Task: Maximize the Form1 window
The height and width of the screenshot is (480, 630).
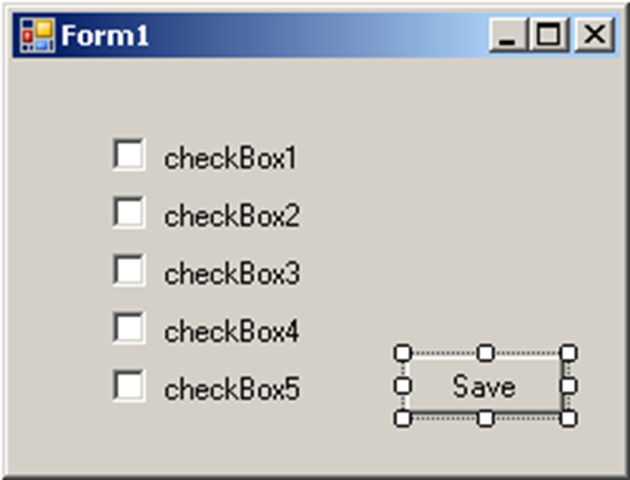Action: coord(549,36)
